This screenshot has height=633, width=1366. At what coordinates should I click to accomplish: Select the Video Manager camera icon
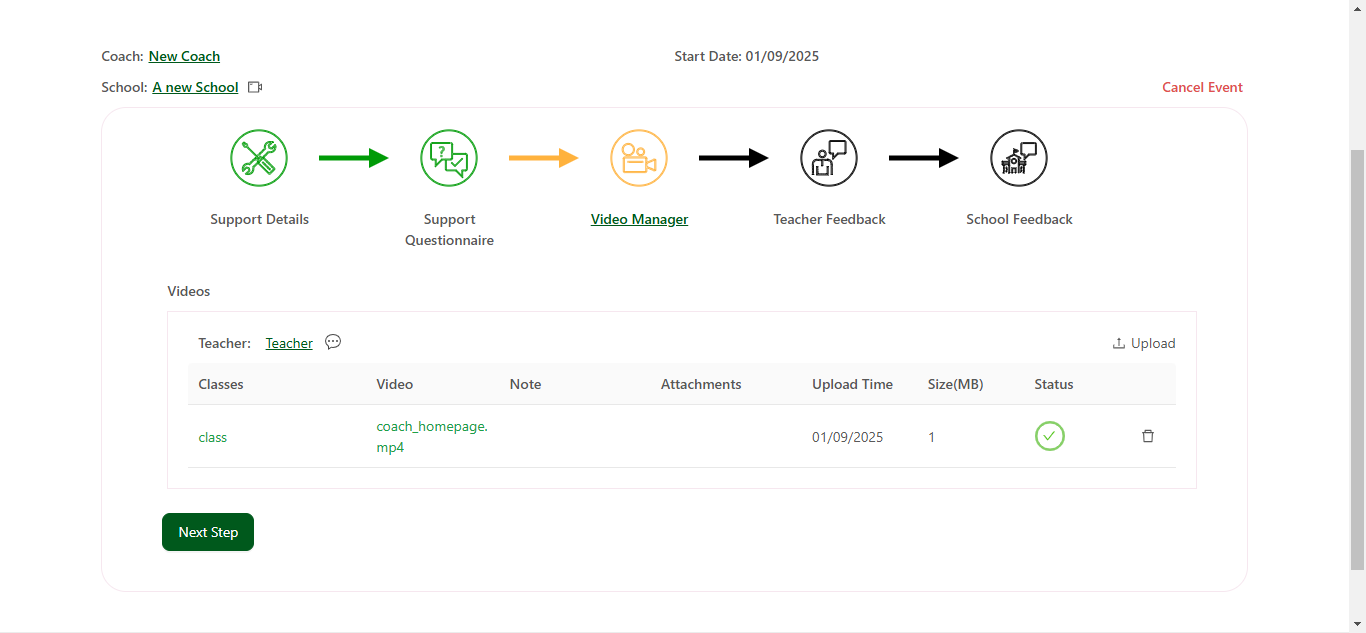(639, 158)
